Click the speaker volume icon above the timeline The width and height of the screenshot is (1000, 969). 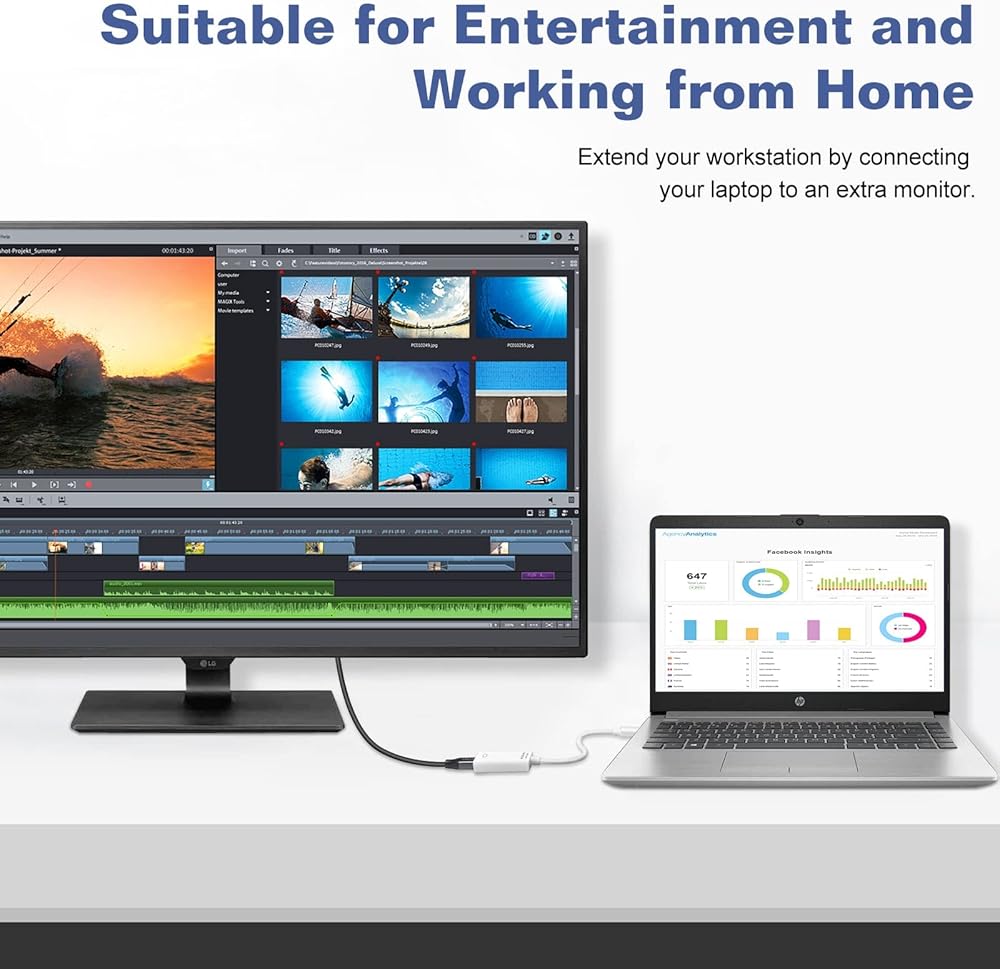(x=551, y=499)
